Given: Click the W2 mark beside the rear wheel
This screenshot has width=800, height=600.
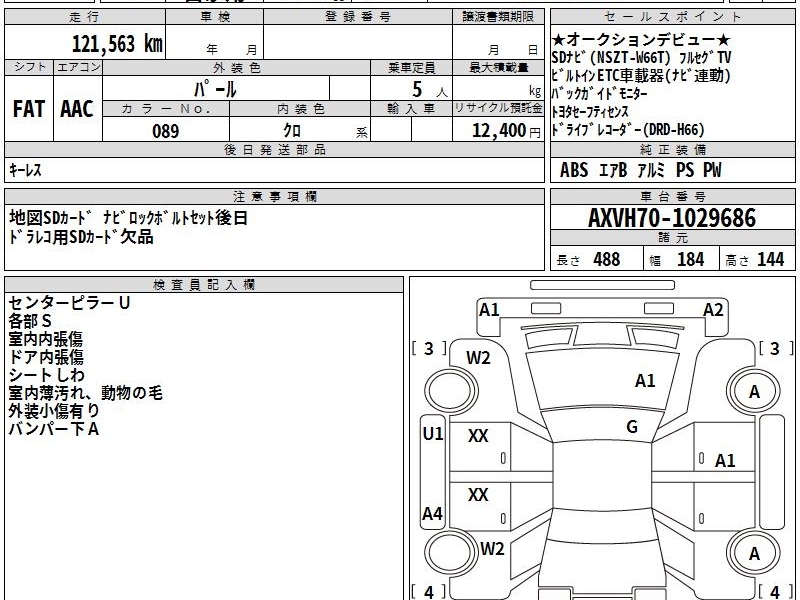Looking at the screenshot, I should [492, 549].
